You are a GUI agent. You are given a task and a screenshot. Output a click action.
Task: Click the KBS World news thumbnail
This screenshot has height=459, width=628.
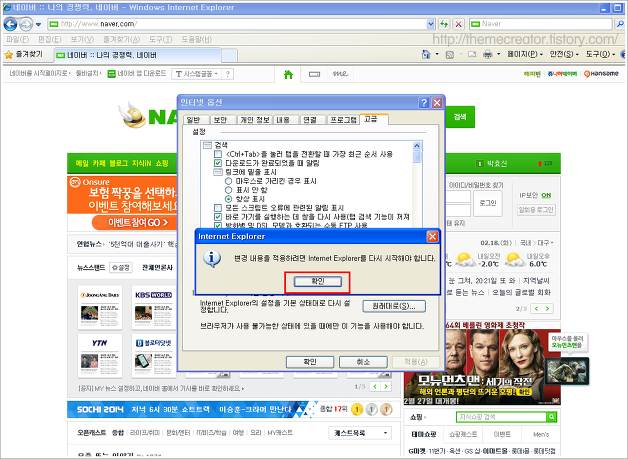pyautogui.click(x=153, y=307)
